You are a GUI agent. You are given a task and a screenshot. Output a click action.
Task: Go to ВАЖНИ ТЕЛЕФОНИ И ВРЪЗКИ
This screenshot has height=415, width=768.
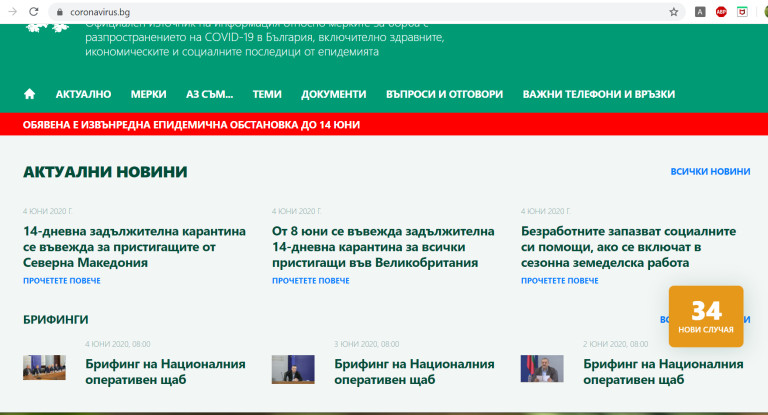tap(598, 94)
